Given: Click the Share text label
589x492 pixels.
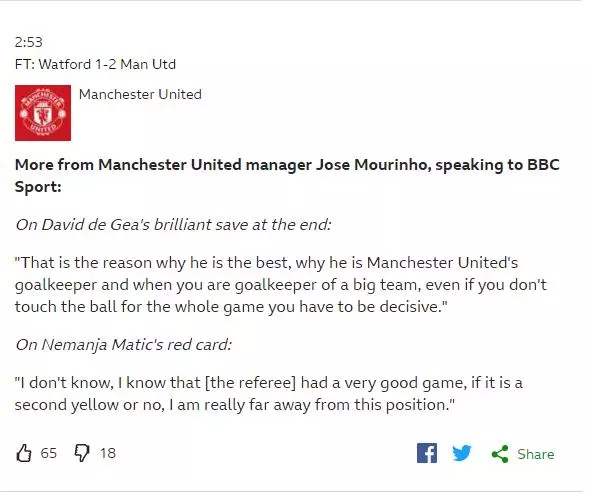Looking at the screenshot, I should coord(536,454).
